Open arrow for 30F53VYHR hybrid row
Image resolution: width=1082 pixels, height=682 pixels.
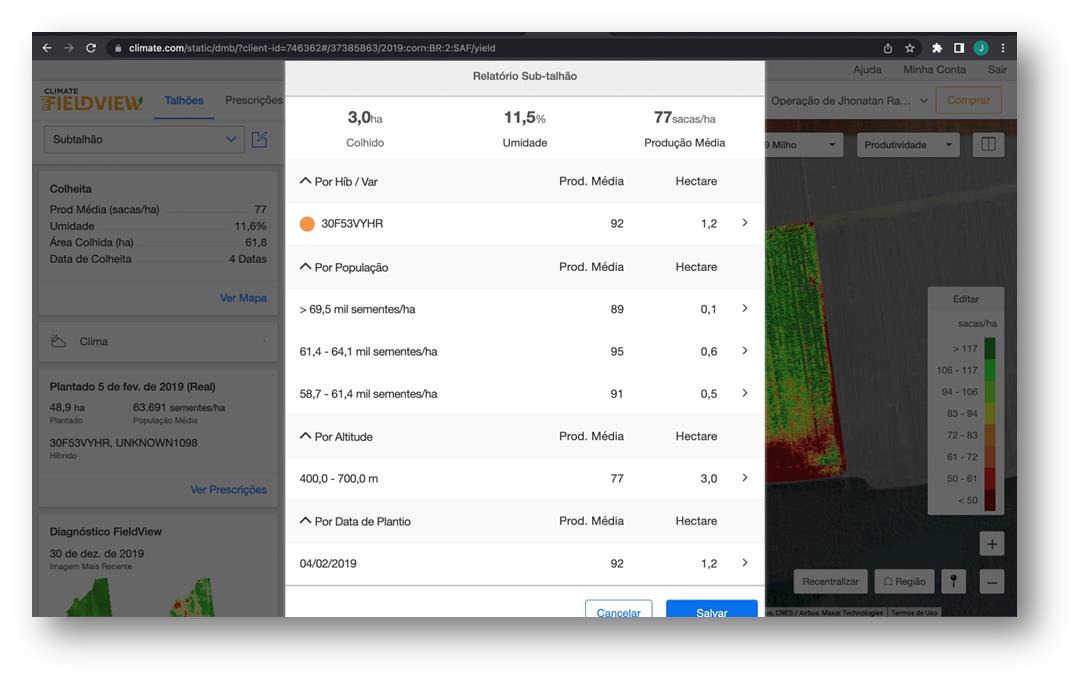click(744, 223)
